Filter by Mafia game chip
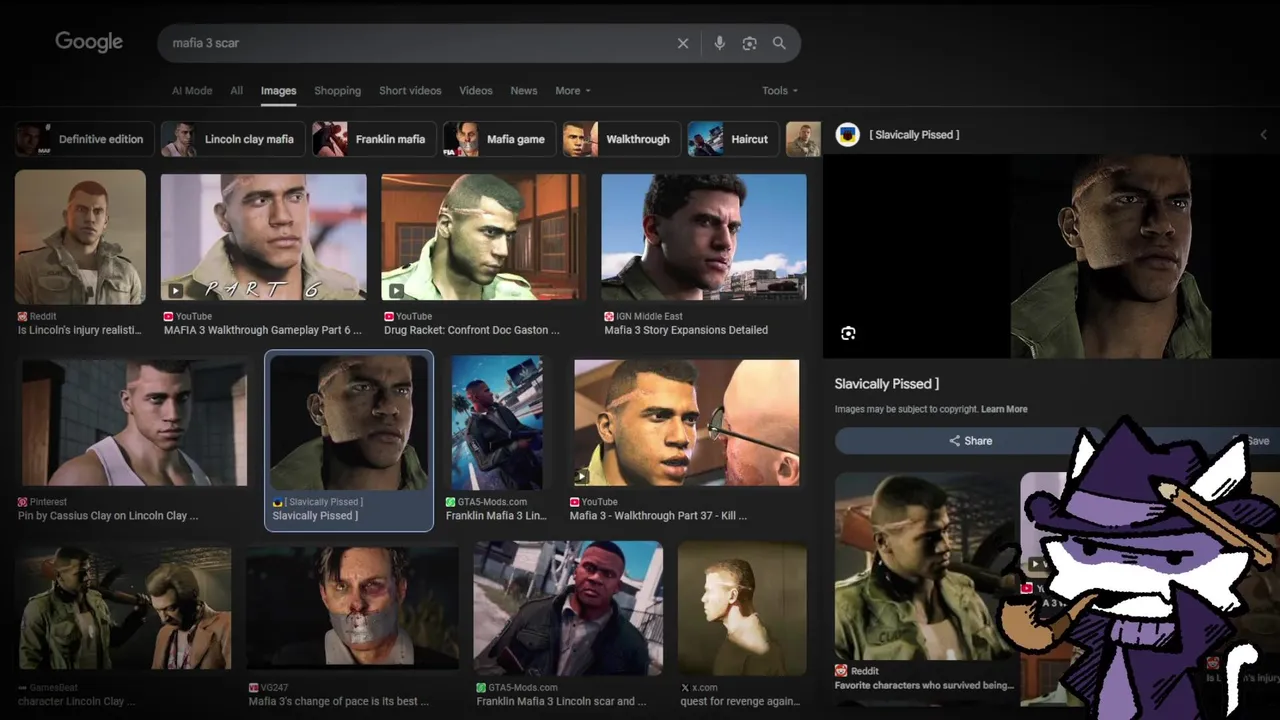Viewport: 1280px width, 720px height. point(499,139)
